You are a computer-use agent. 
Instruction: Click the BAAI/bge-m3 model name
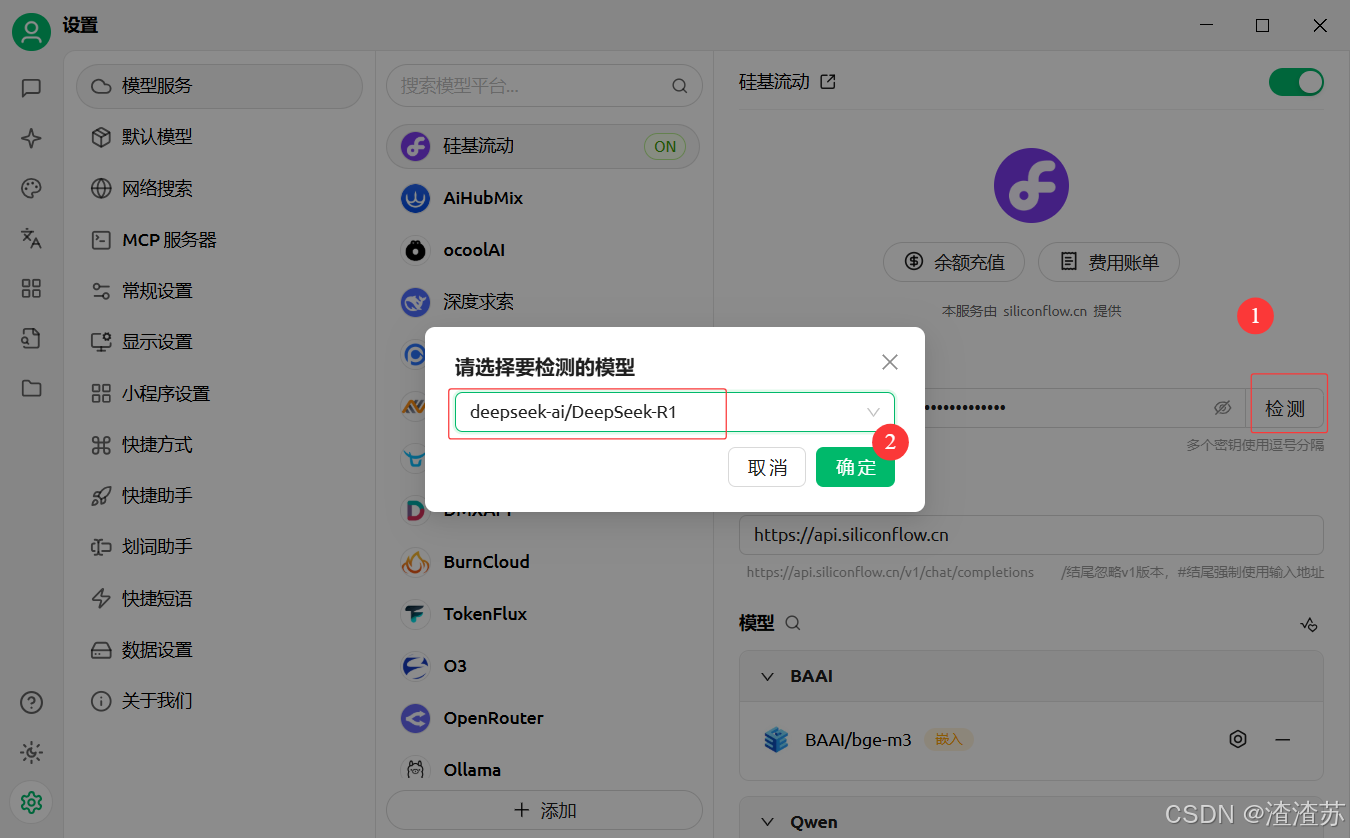[x=858, y=740]
